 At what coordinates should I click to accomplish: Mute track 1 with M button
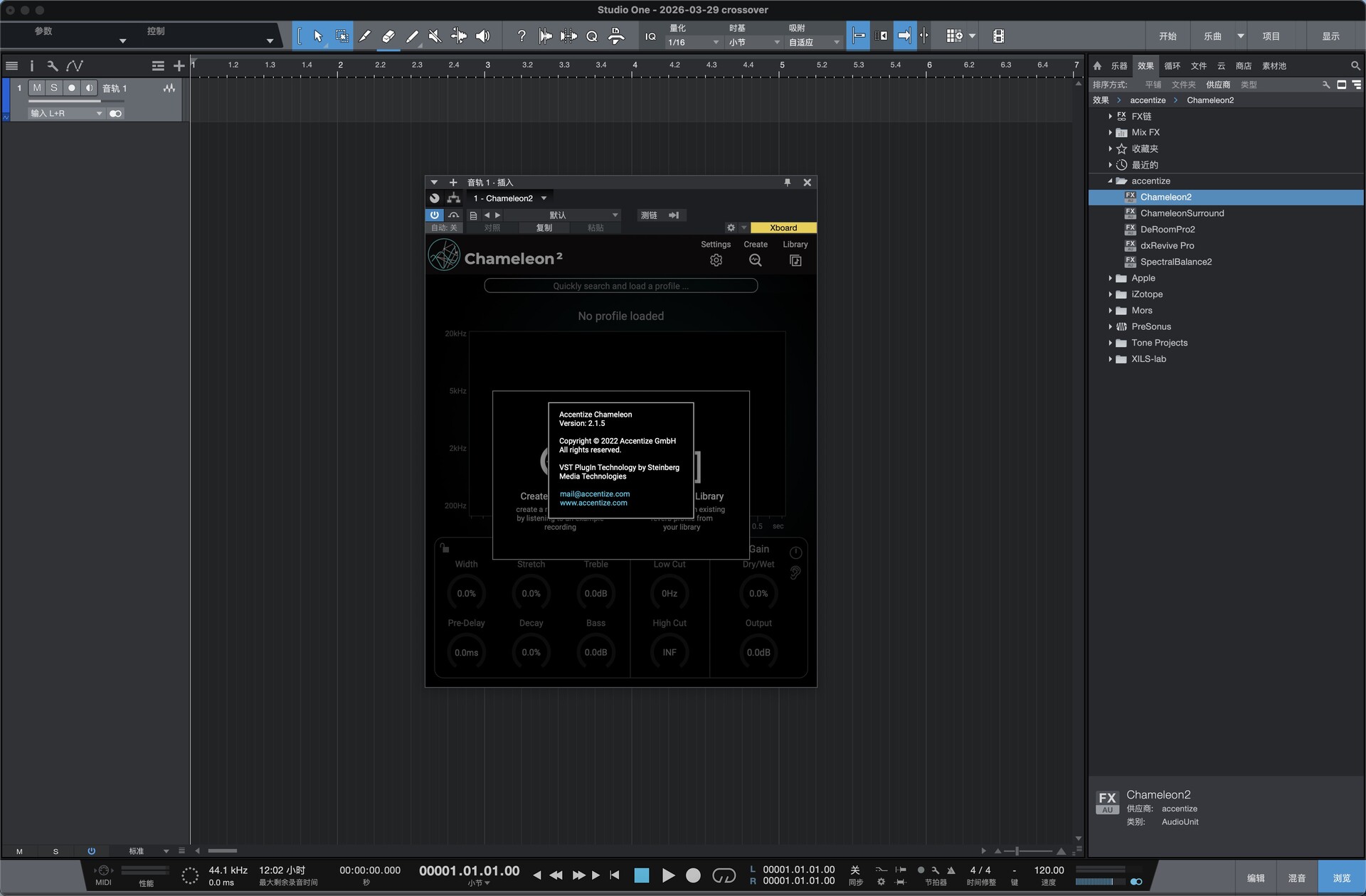tap(37, 88)
